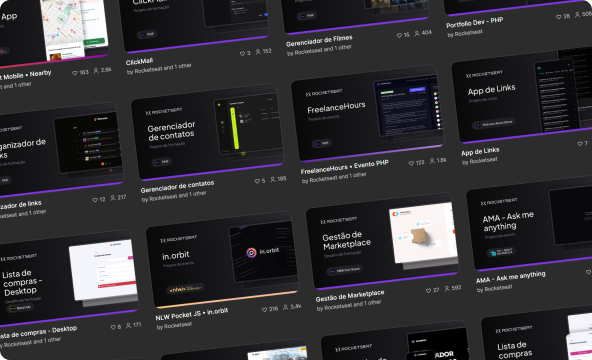The image size is (592, 360).
Task: Click users icon on Gestão de Marketplace card
Action: click(x=447, y=288)
